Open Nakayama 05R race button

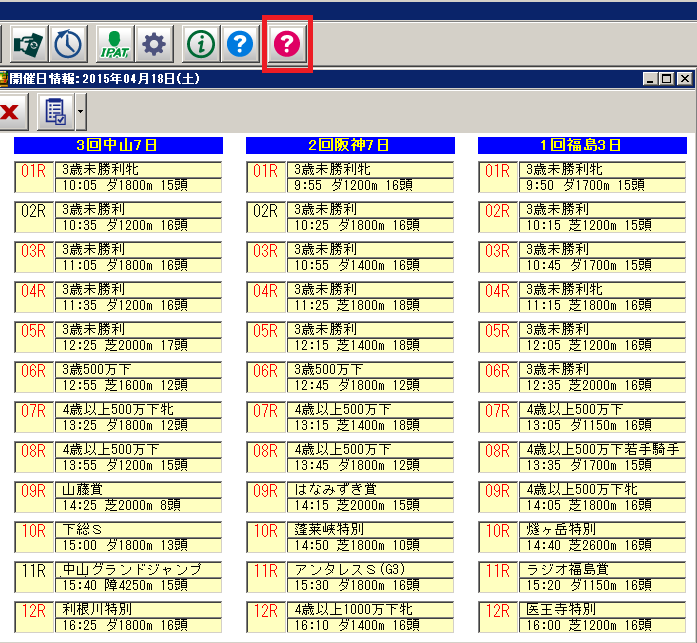pyautogui.click(x=34, y=337)
